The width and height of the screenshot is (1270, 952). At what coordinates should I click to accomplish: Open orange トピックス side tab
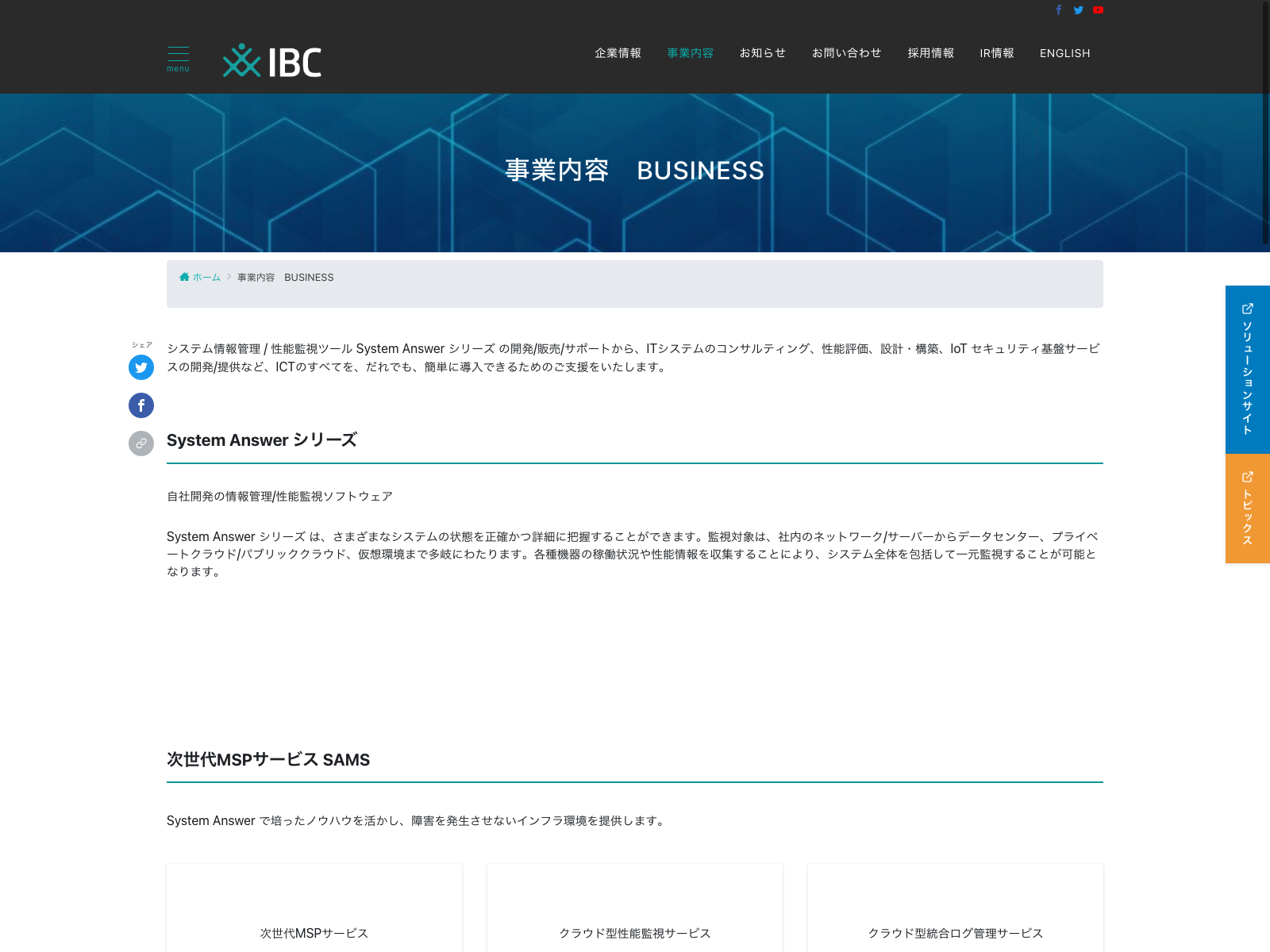tap(1247, 509)
